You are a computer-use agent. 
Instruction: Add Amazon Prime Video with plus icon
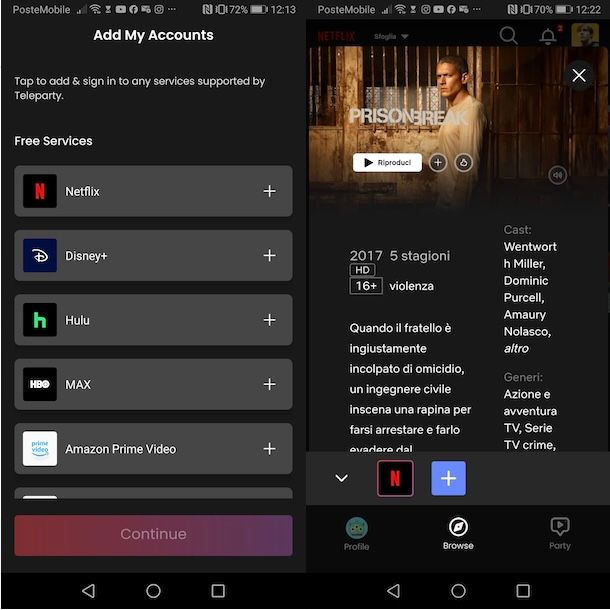[269, 449]
